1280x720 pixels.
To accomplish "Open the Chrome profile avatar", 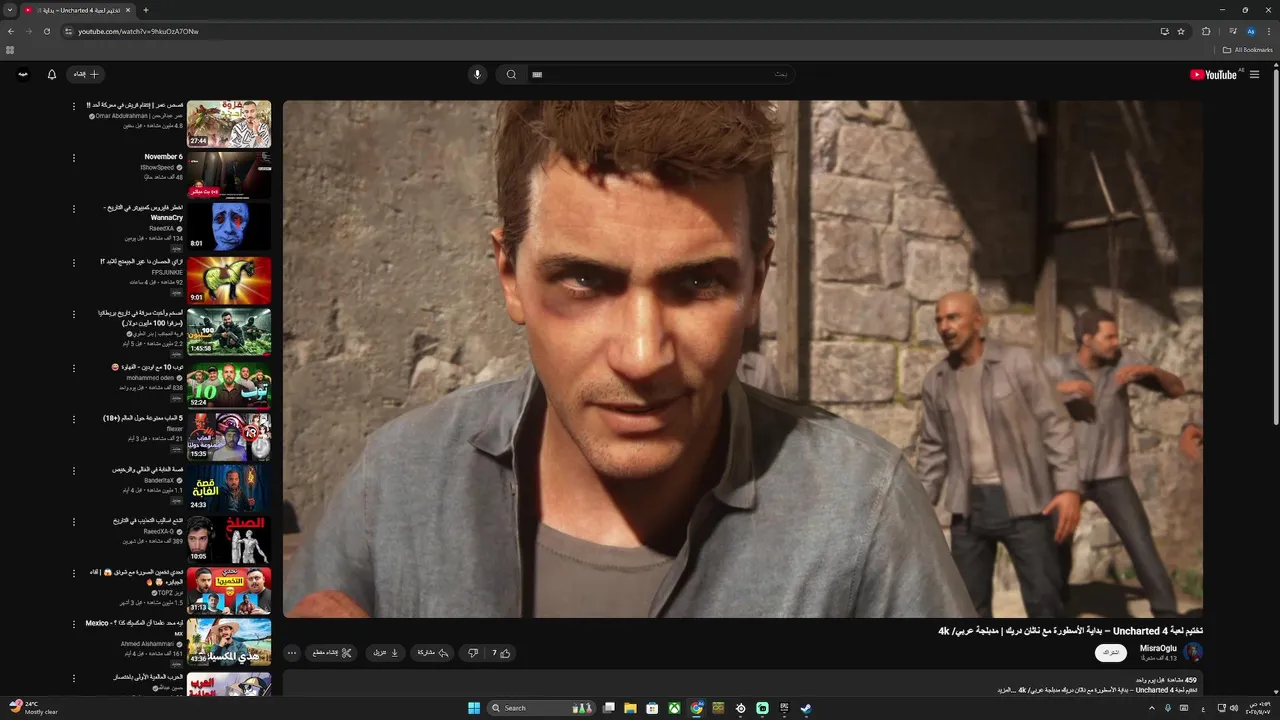I will point(1250,31).
